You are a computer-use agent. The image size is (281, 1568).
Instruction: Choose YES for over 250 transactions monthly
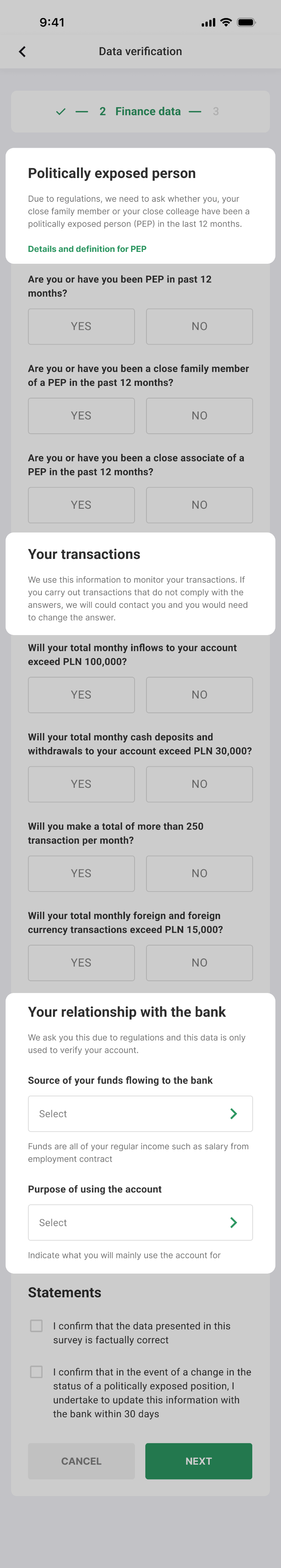81,874
